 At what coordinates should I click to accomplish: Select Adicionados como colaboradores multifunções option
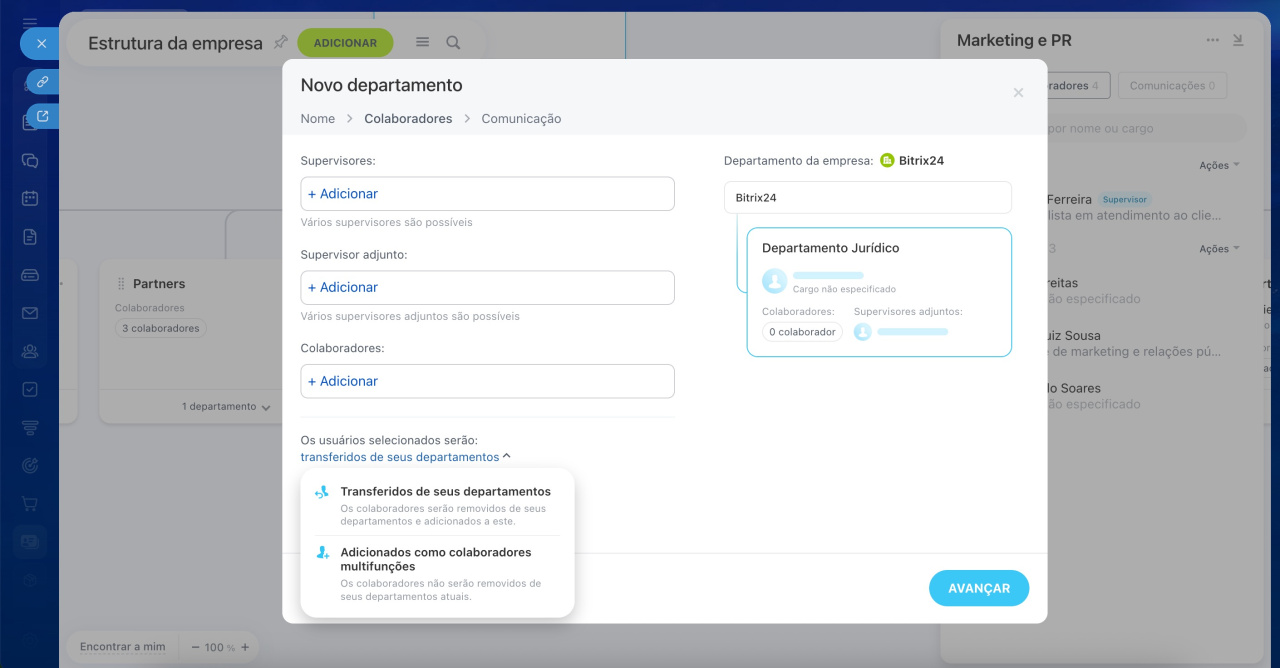click(435, 559)
